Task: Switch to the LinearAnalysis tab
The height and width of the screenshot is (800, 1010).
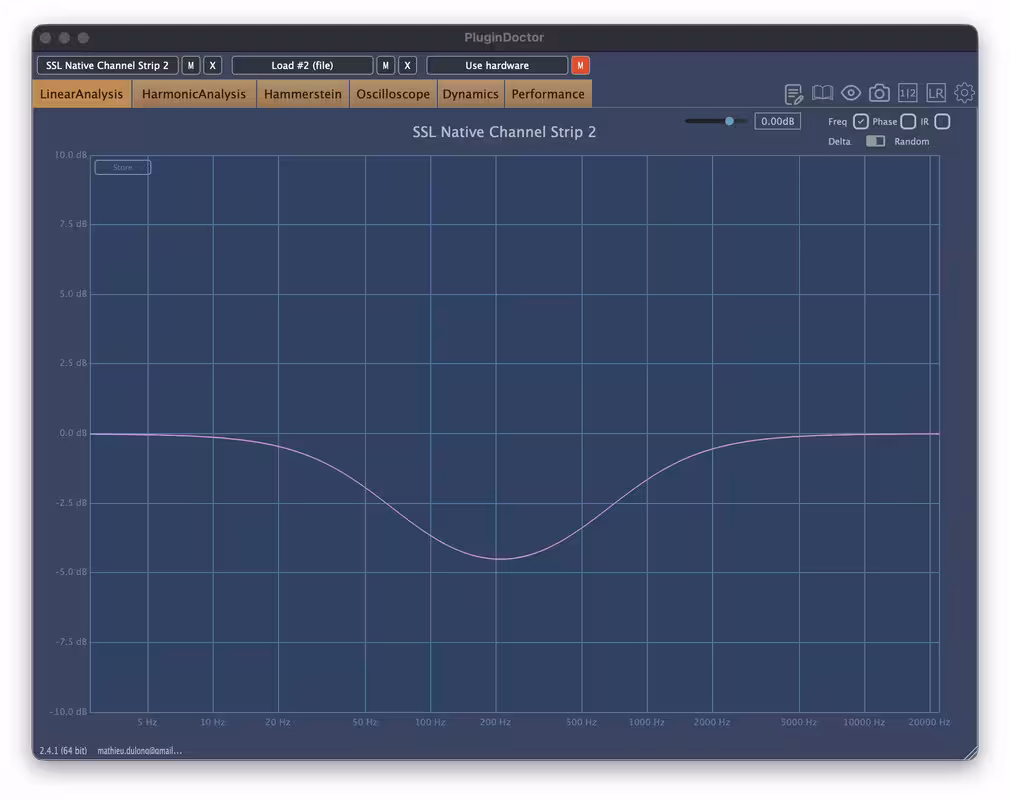Action: (82, 94)
